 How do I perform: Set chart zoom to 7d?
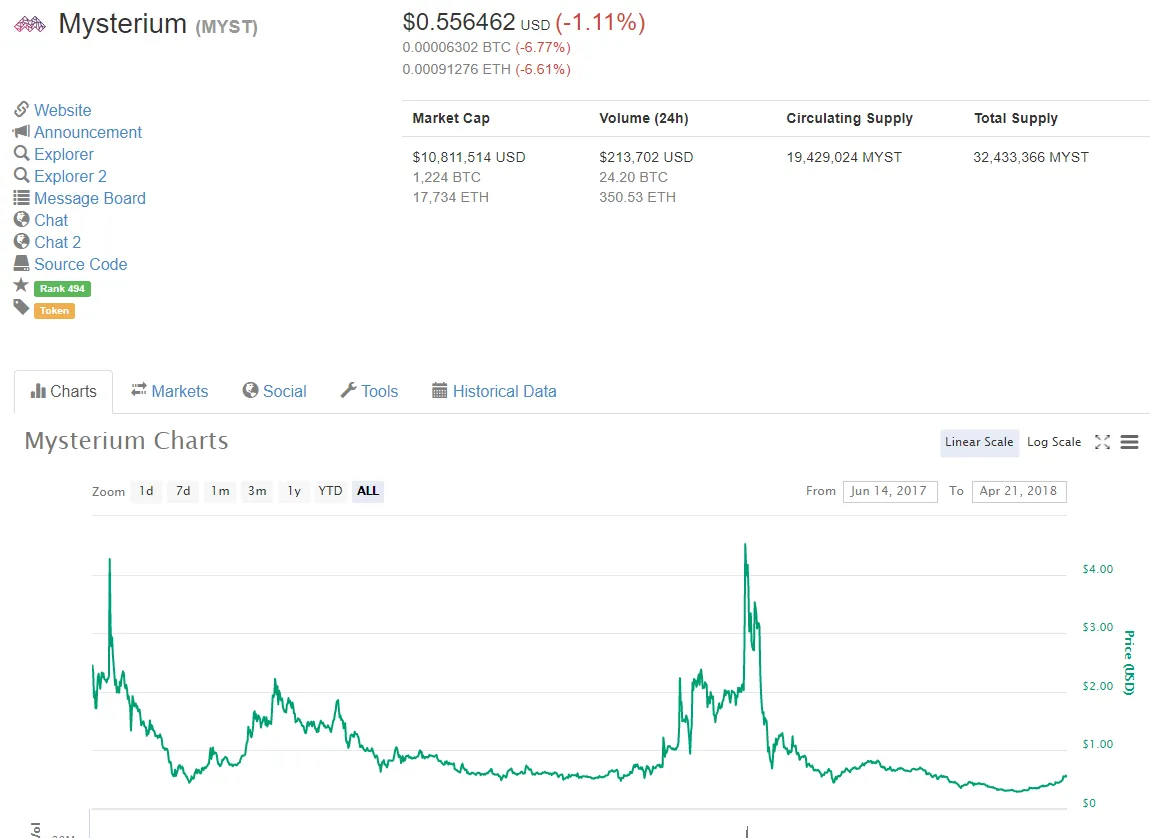pyautogui.click(x=183, y=491)
